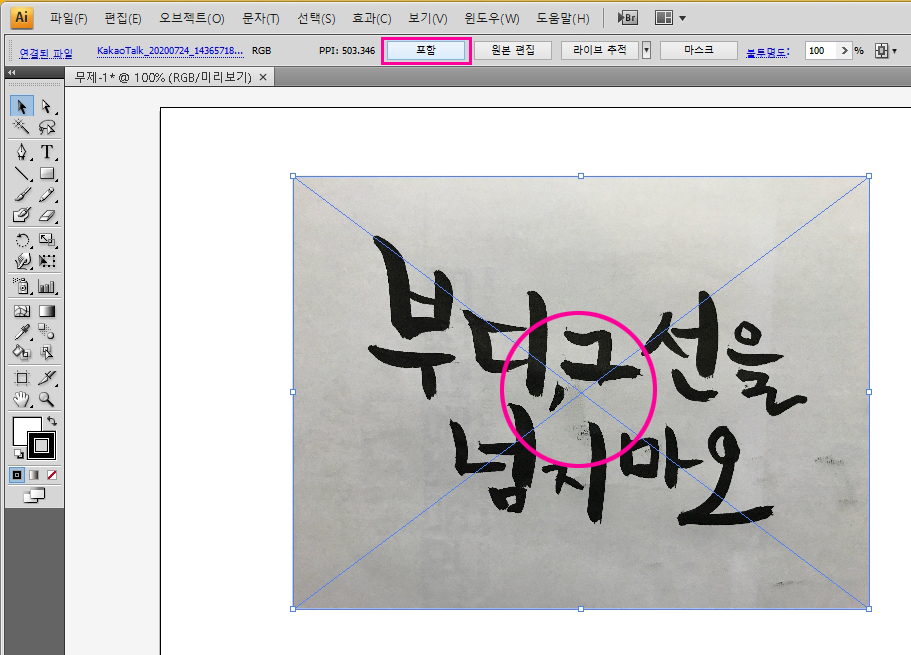Image resolution: width=911 pixels, height=655 pixels.
Task: Select the Pen tool
Action: tap(22, 152)
